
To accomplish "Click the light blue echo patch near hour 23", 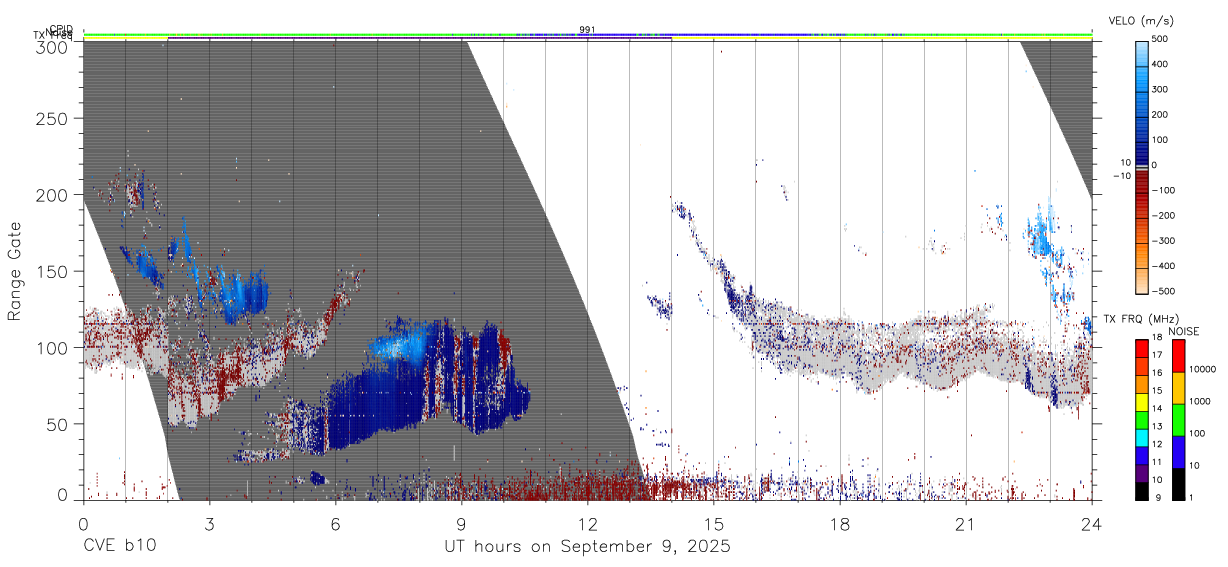I will (1042, 236).
